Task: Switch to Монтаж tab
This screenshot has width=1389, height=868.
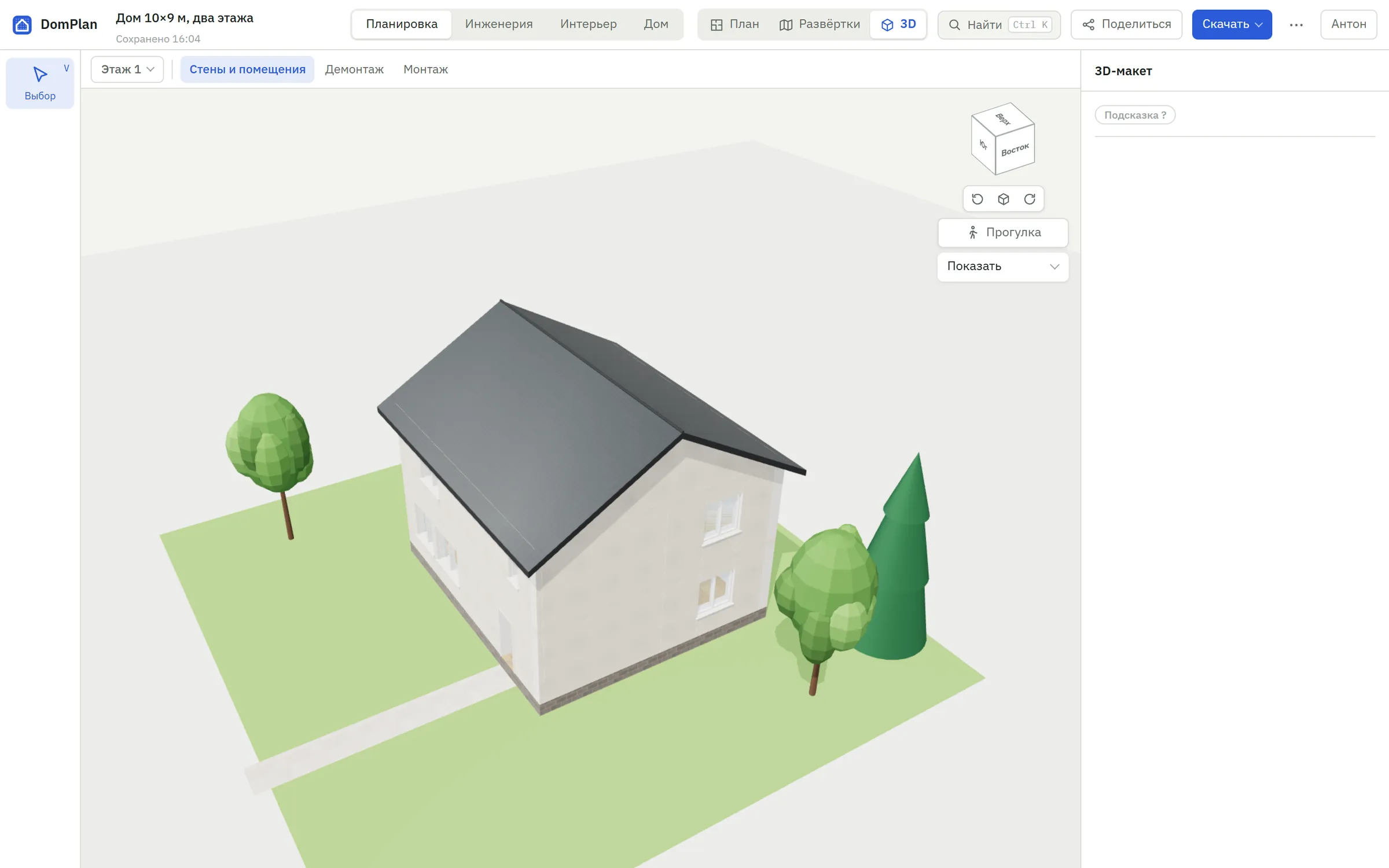Action: [x=425, y=69]
